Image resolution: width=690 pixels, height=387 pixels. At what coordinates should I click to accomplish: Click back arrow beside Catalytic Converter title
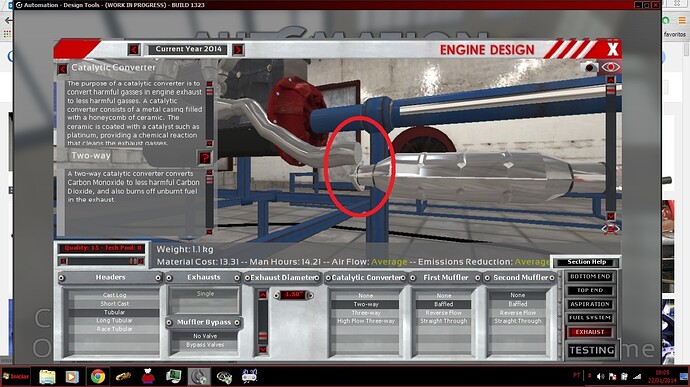pos(62,69)
